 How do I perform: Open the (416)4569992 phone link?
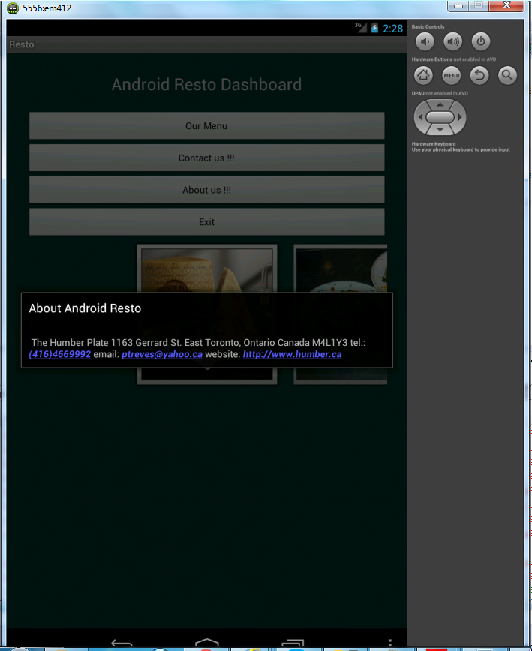60,354
